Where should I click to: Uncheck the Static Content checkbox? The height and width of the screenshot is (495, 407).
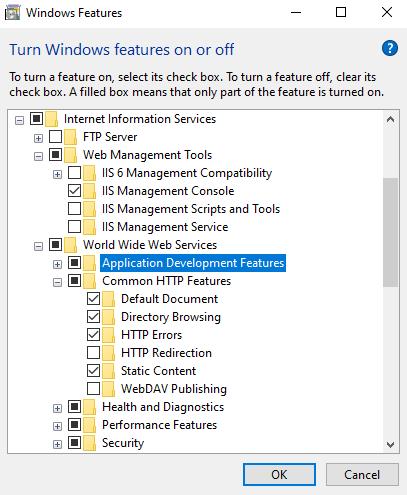point(93,370)
